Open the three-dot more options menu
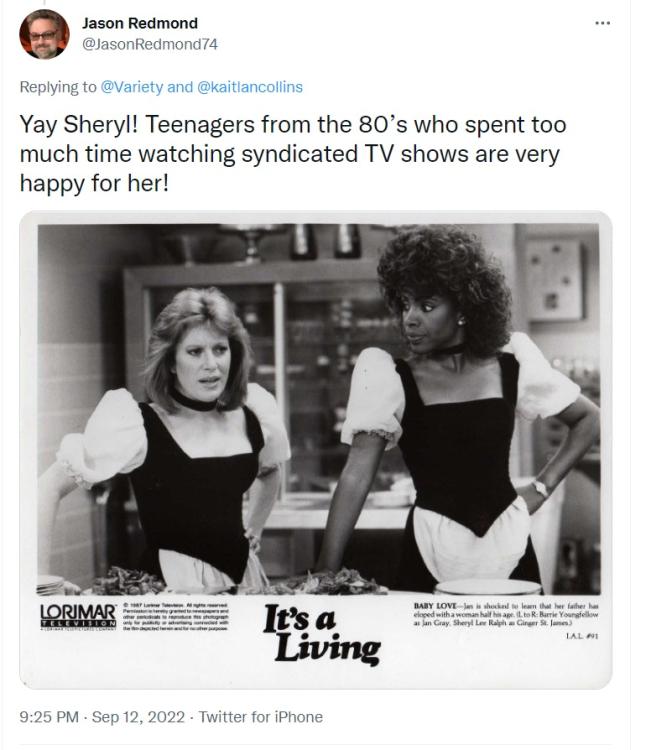The image size is (646, 750). pos(602,22)
